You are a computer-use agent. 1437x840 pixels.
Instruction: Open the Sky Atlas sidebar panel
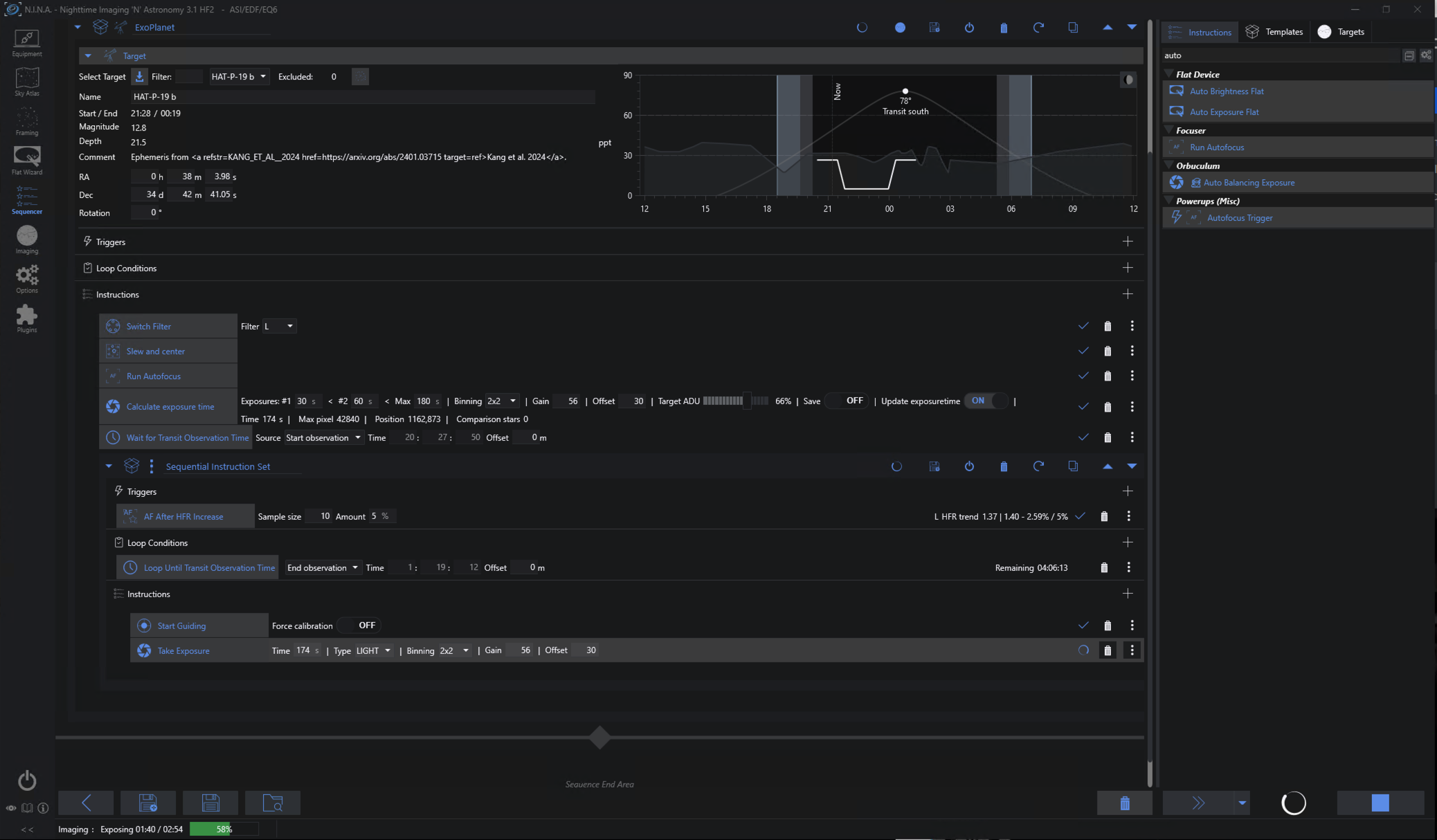tap(26, 81)
